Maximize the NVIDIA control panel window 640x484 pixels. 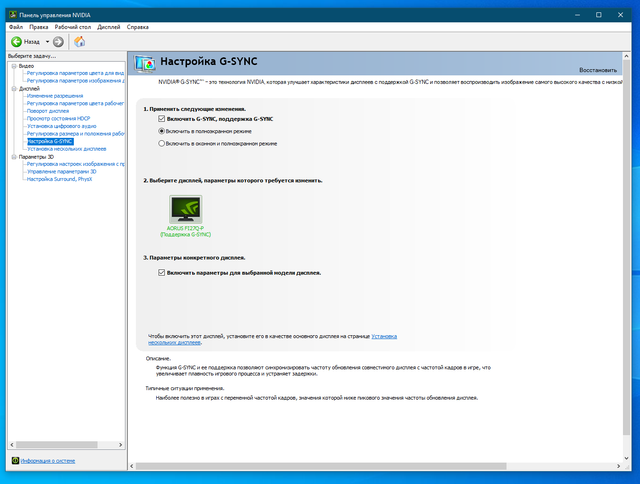point(599,15)
